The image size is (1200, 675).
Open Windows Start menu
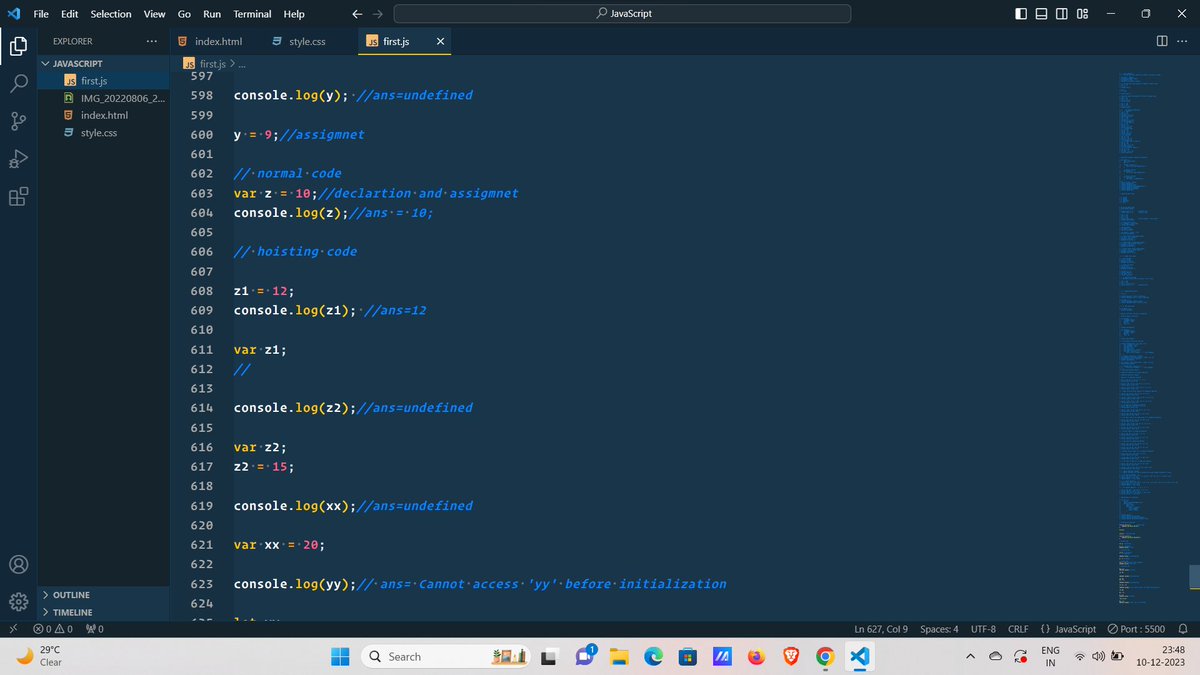click(x=341, y=656)
